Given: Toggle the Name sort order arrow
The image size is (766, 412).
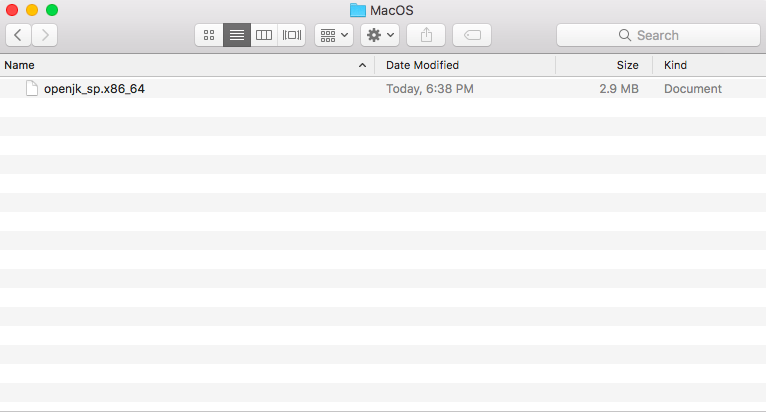Looking at the screenshot, I should 362,65.
